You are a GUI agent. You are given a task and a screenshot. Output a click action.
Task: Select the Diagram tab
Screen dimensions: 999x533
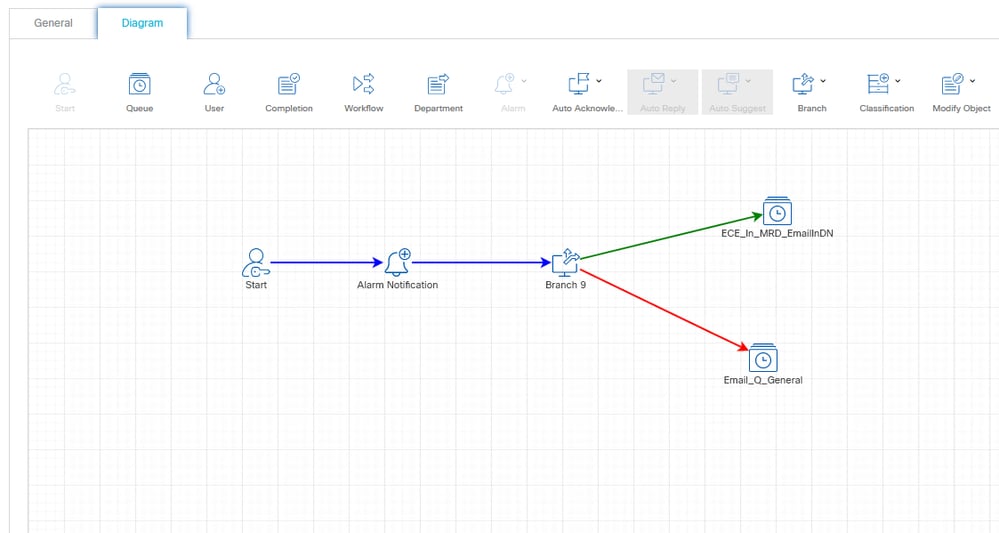click(x=142, y=23)
